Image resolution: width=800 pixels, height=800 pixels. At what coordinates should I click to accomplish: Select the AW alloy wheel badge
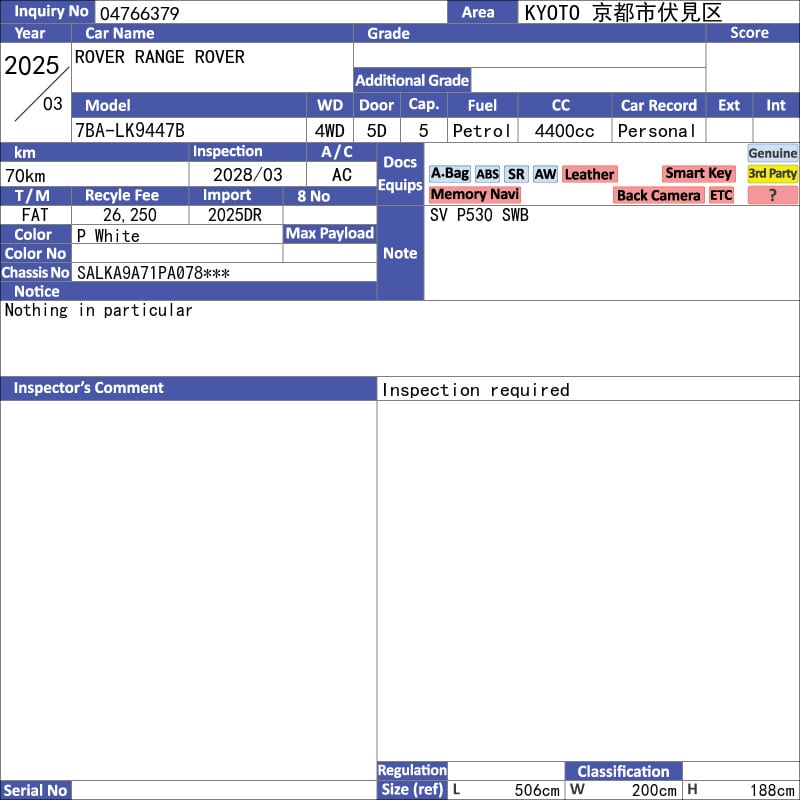pos(545,174)
